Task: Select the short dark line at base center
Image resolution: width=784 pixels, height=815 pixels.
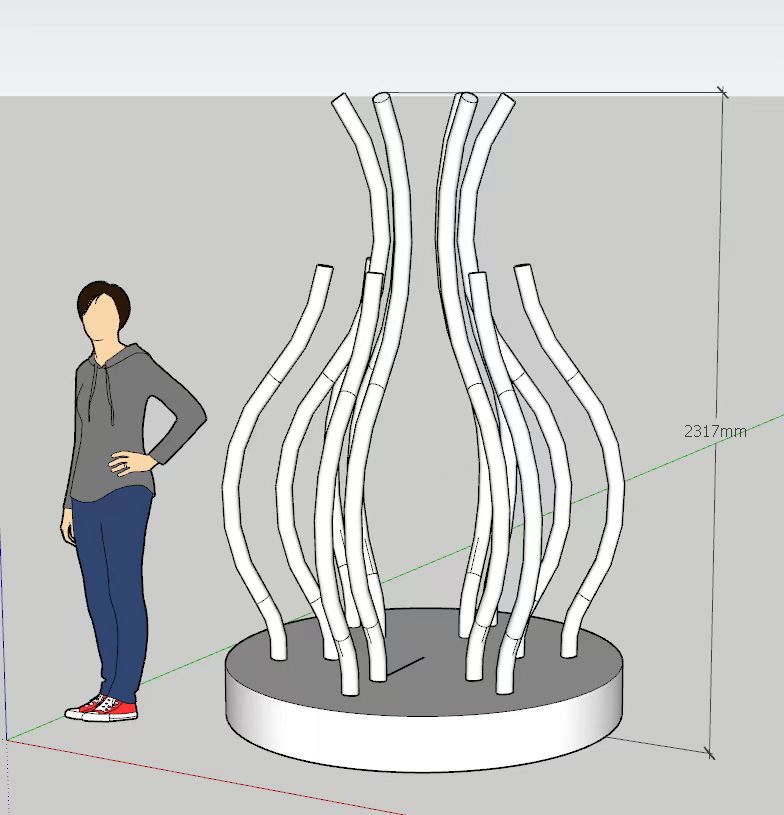Action: pos(407,665)
